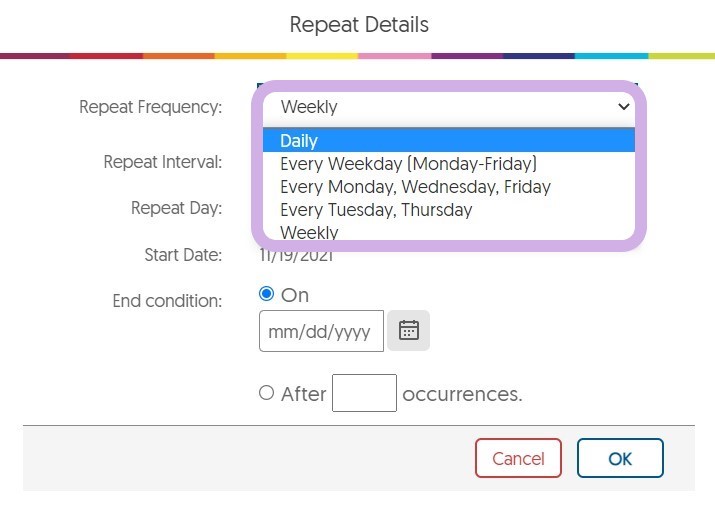This screenshot has width=715, height=530.
Task: Click the Repeat Frequency dropdown chevron arrow
Action: pos(624,106)
